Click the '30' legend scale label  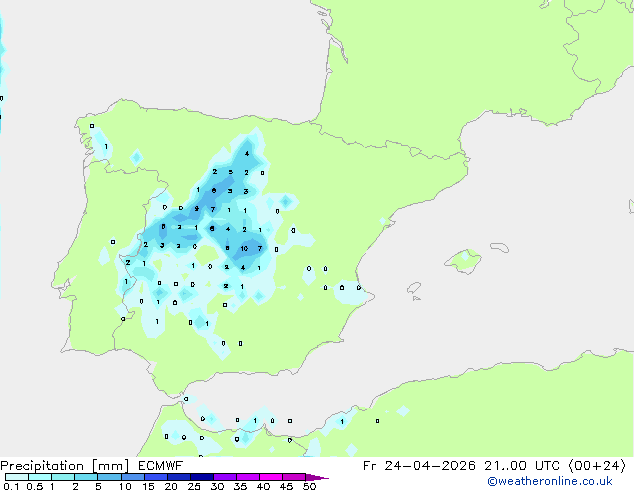pyautogui.click(x=217, y=486)
